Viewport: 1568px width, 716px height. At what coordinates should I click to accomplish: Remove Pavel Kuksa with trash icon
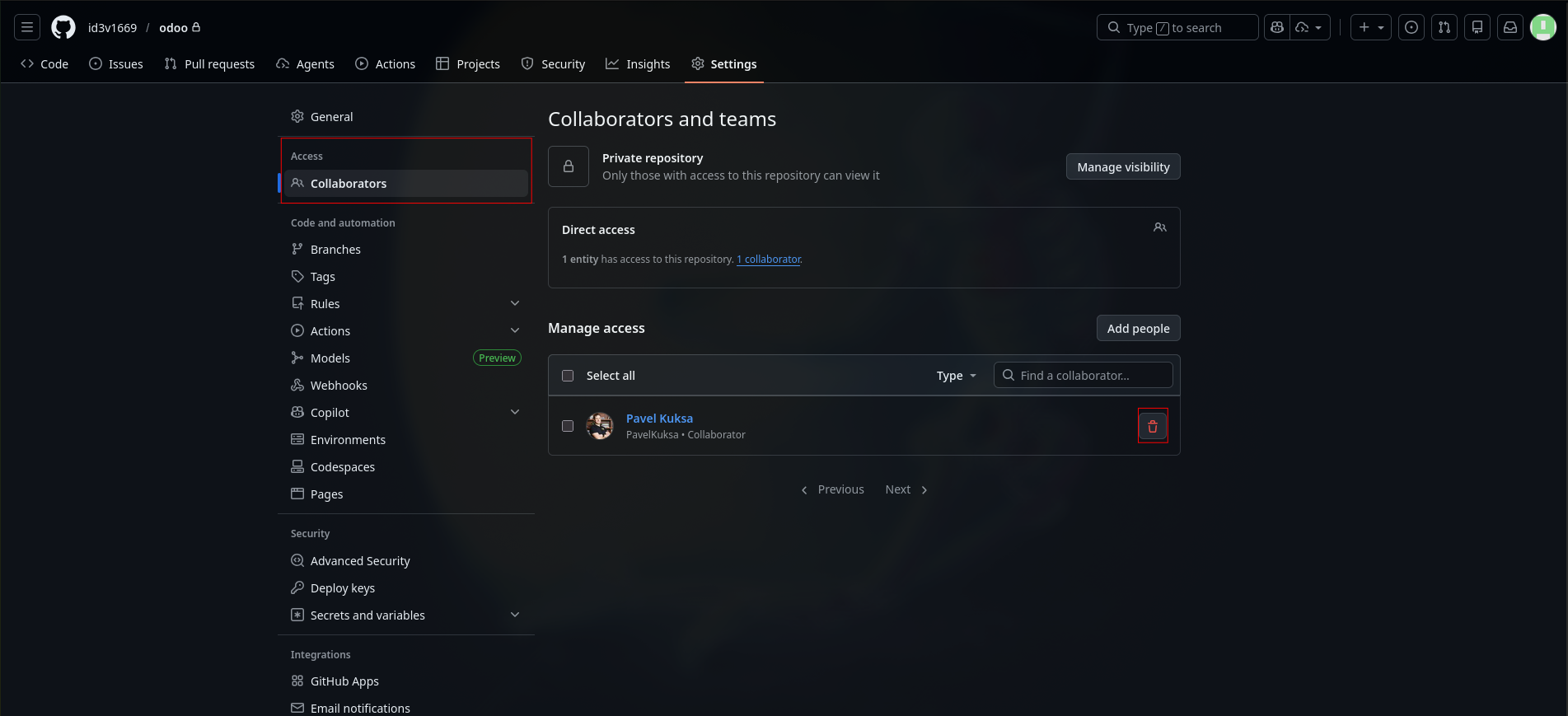tap(1153, 426)
